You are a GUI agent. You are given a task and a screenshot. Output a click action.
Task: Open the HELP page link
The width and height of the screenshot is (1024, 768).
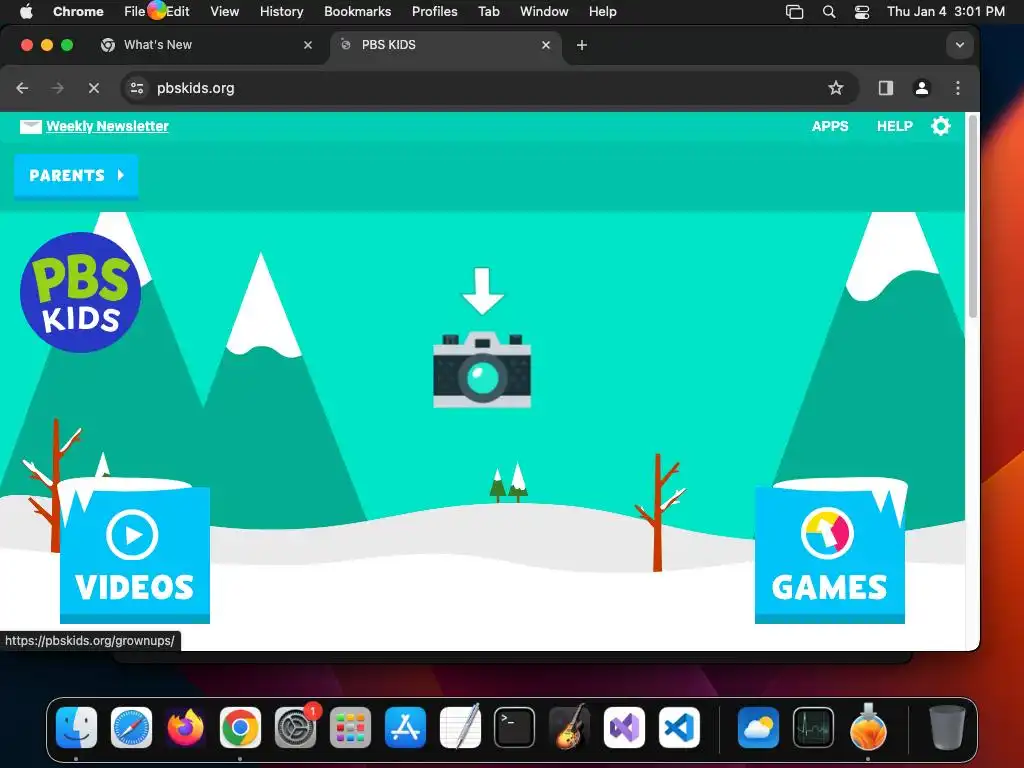point(895,126)
